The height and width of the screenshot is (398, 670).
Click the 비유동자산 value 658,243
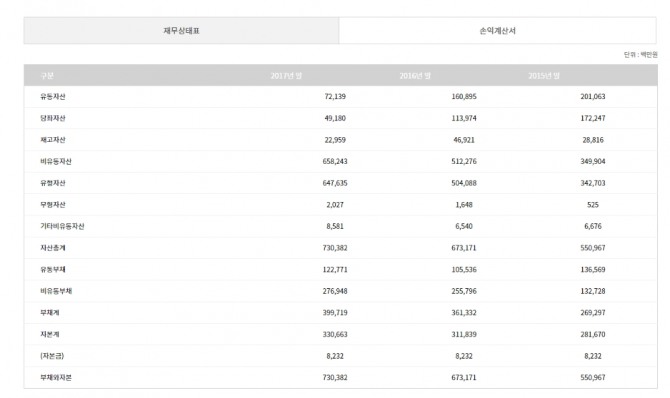pos(335,161)
